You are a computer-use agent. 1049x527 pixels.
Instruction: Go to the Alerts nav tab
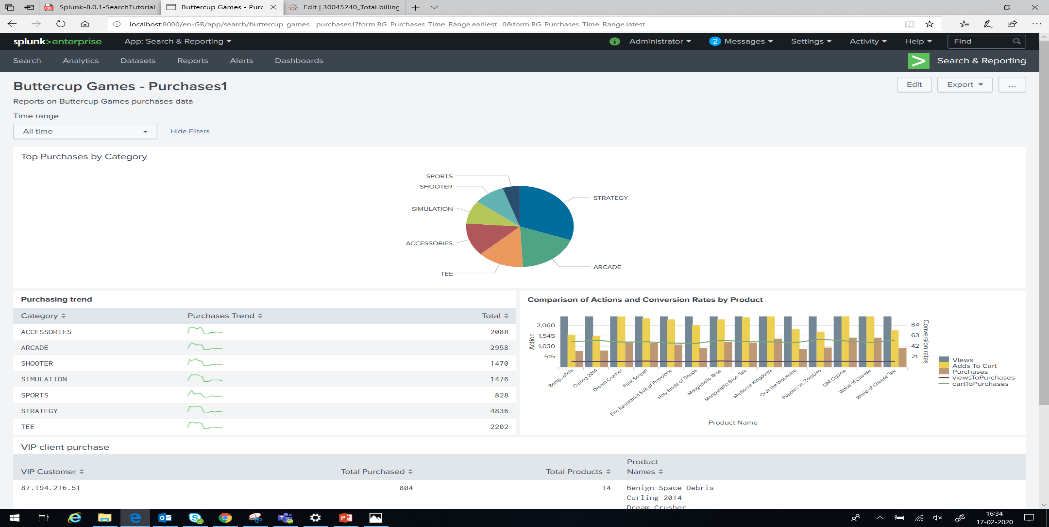[242, 61]
